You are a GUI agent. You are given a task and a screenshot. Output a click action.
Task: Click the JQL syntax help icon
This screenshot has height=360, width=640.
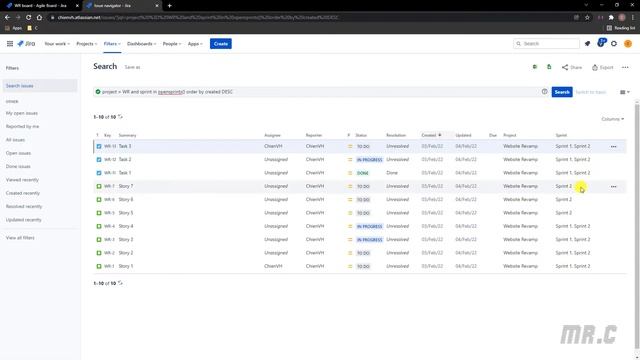(544, 92)
